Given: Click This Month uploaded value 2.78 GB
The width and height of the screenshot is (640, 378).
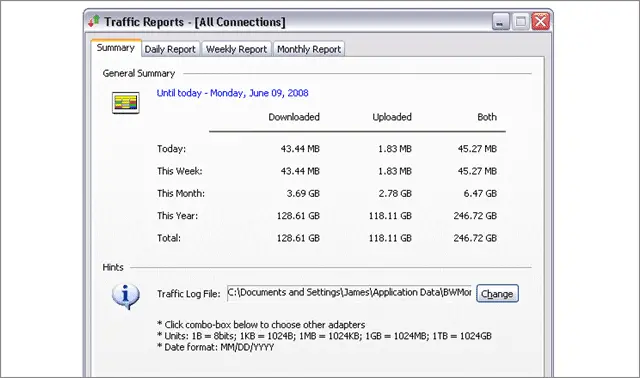Looking at the screenshot, I should pyautogui.click(x=395, y=193).
